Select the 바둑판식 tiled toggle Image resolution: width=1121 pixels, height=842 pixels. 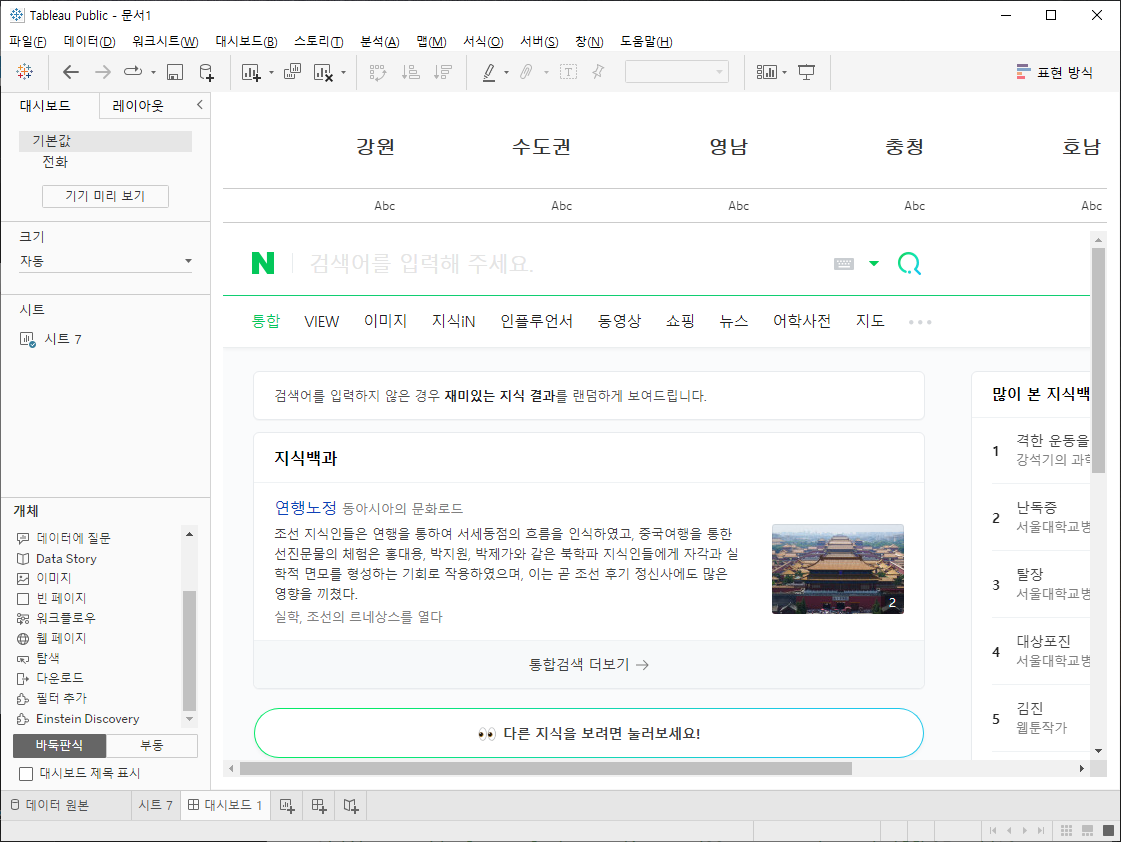pyautogui.click(x=59, y=746)
